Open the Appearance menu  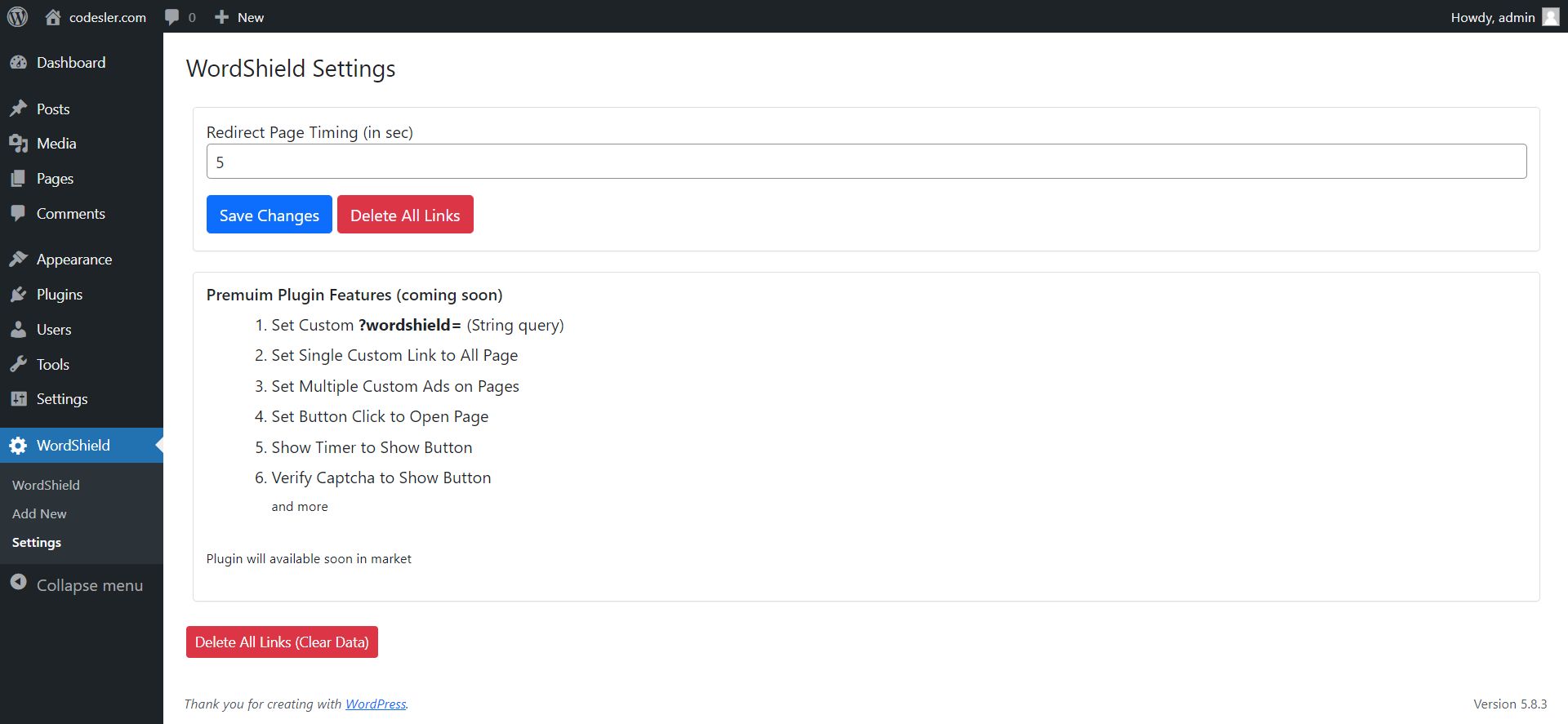pos(82,260)
